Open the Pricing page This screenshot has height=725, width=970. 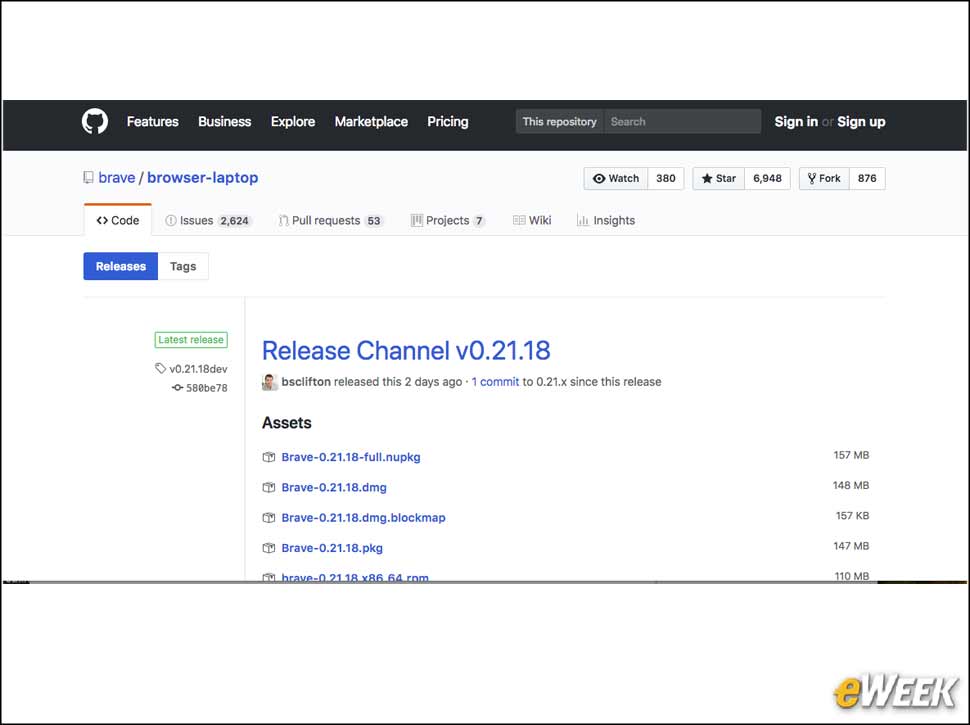click(x=448, y=122)
